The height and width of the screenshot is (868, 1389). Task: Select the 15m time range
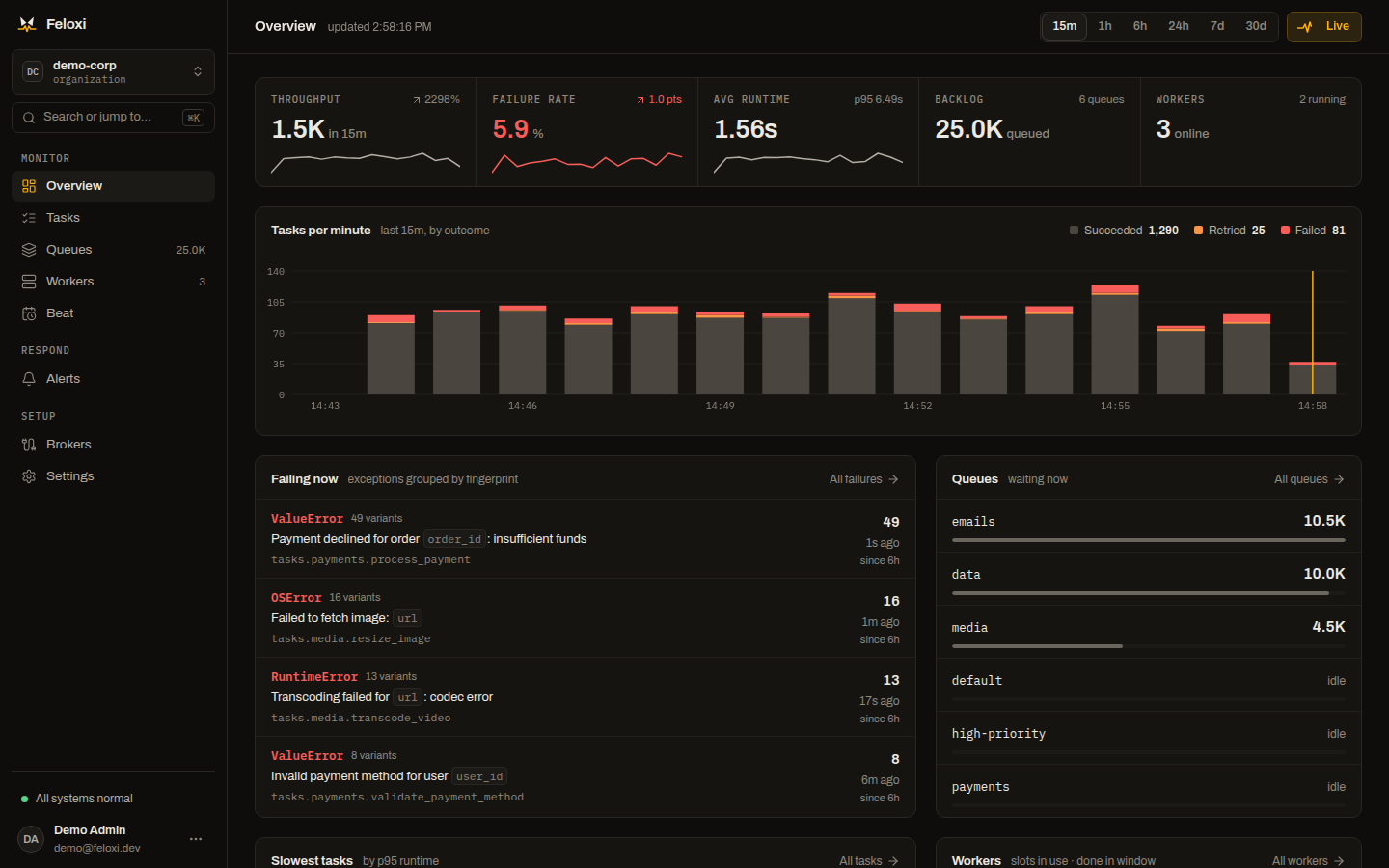(x=1065, y=26)
